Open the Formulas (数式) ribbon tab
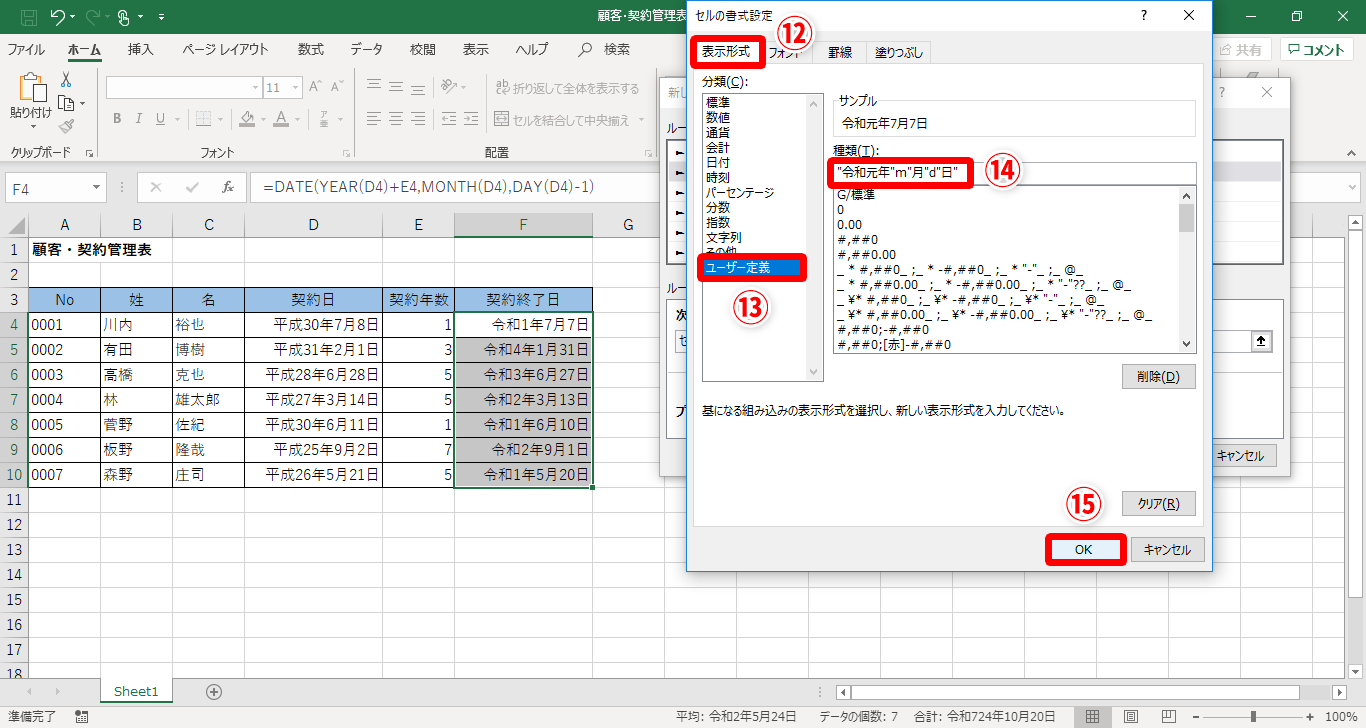 (x=311, y=49)
